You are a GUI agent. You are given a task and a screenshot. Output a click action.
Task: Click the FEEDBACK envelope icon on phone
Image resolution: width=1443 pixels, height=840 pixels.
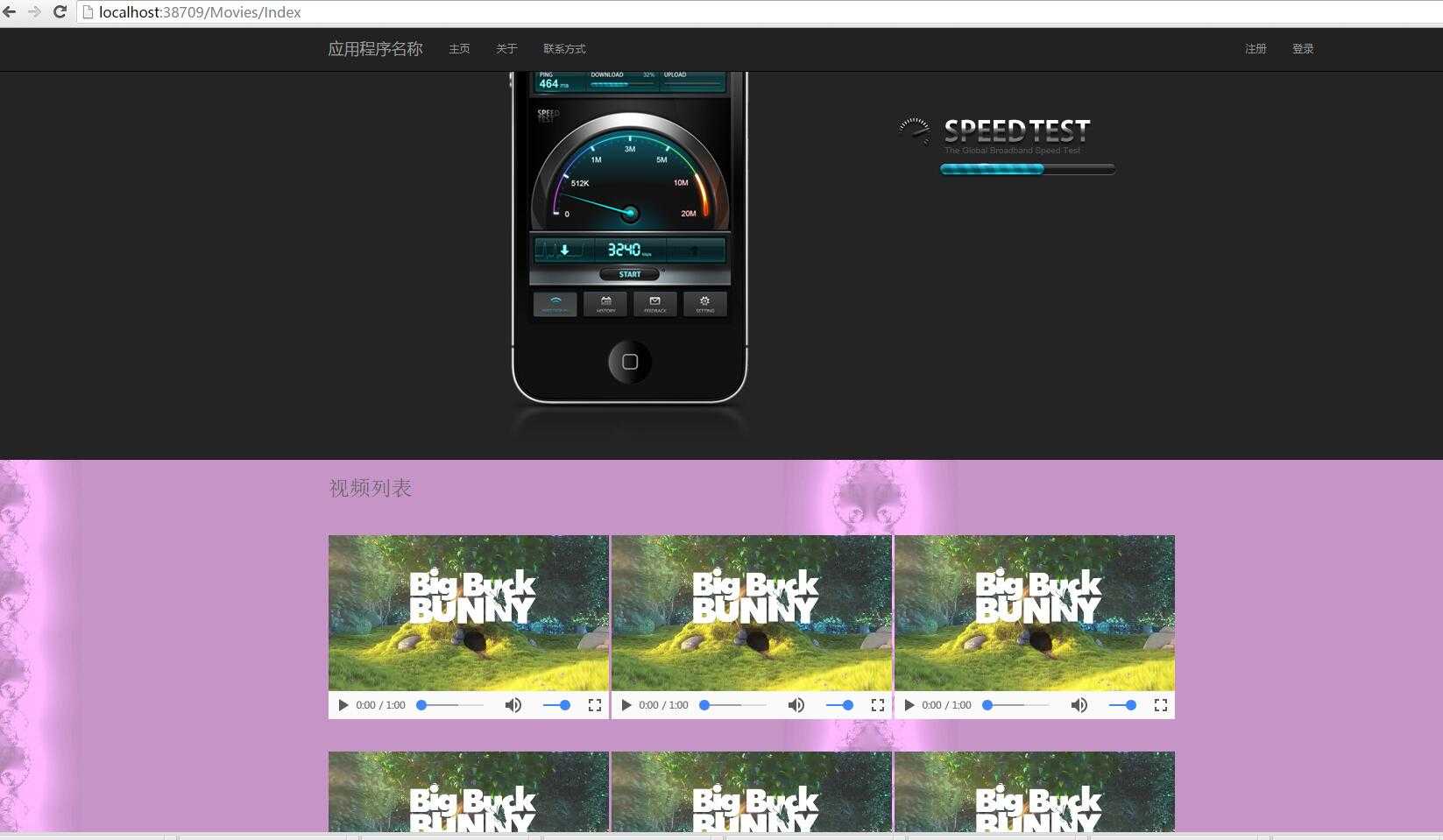click(655, 304)
